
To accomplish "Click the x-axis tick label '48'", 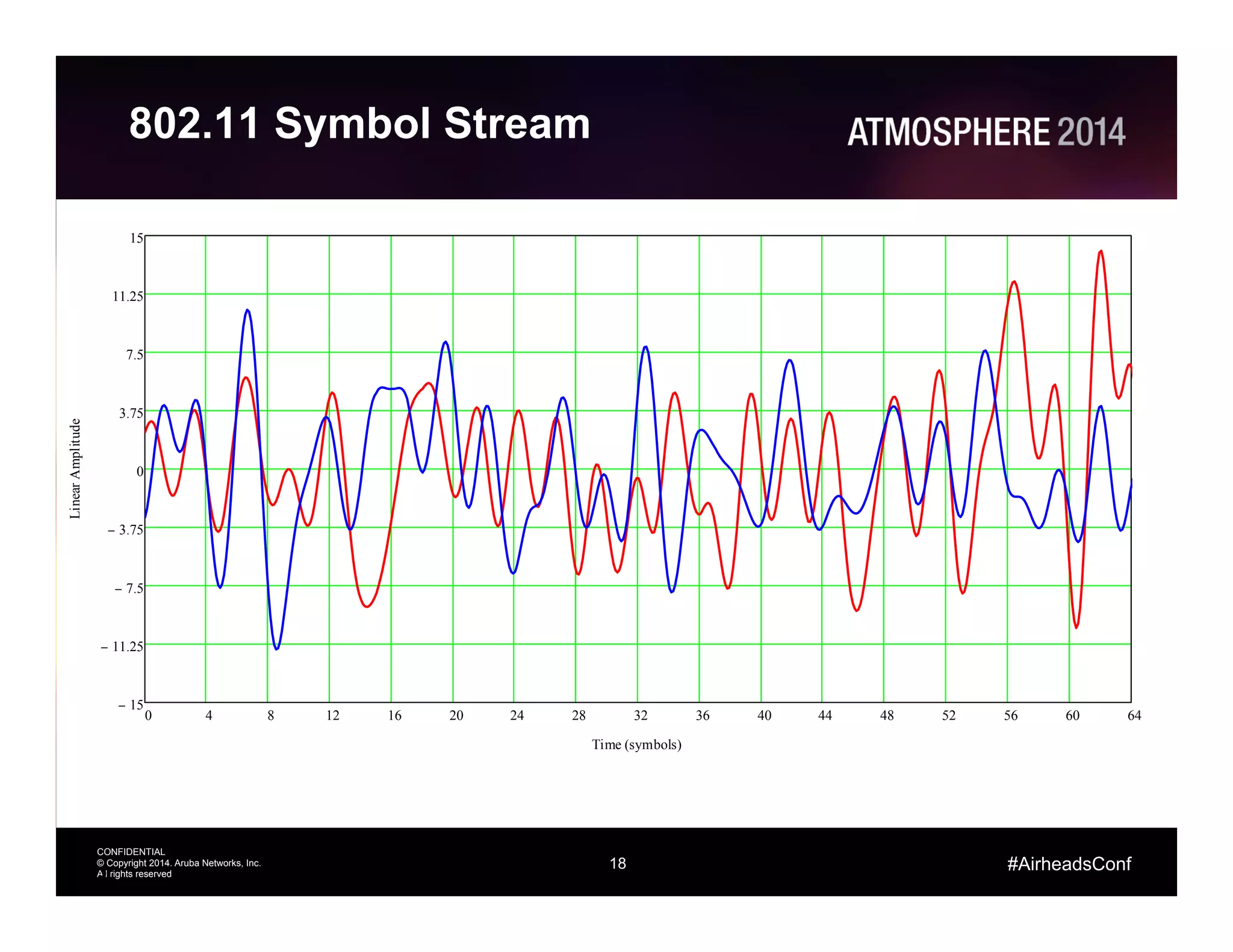I will 887,716.
